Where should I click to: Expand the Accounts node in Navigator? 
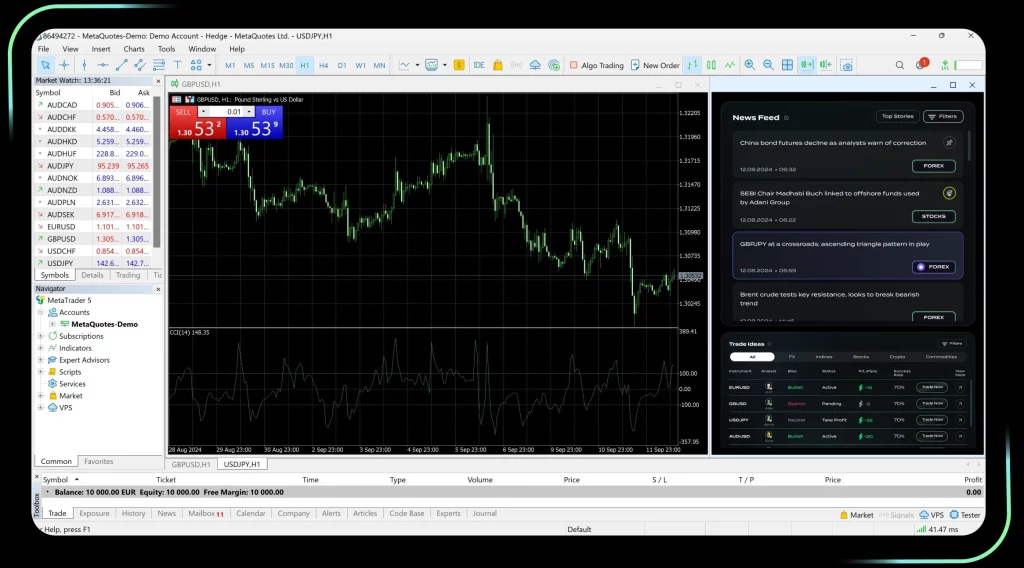pos(41,312)
